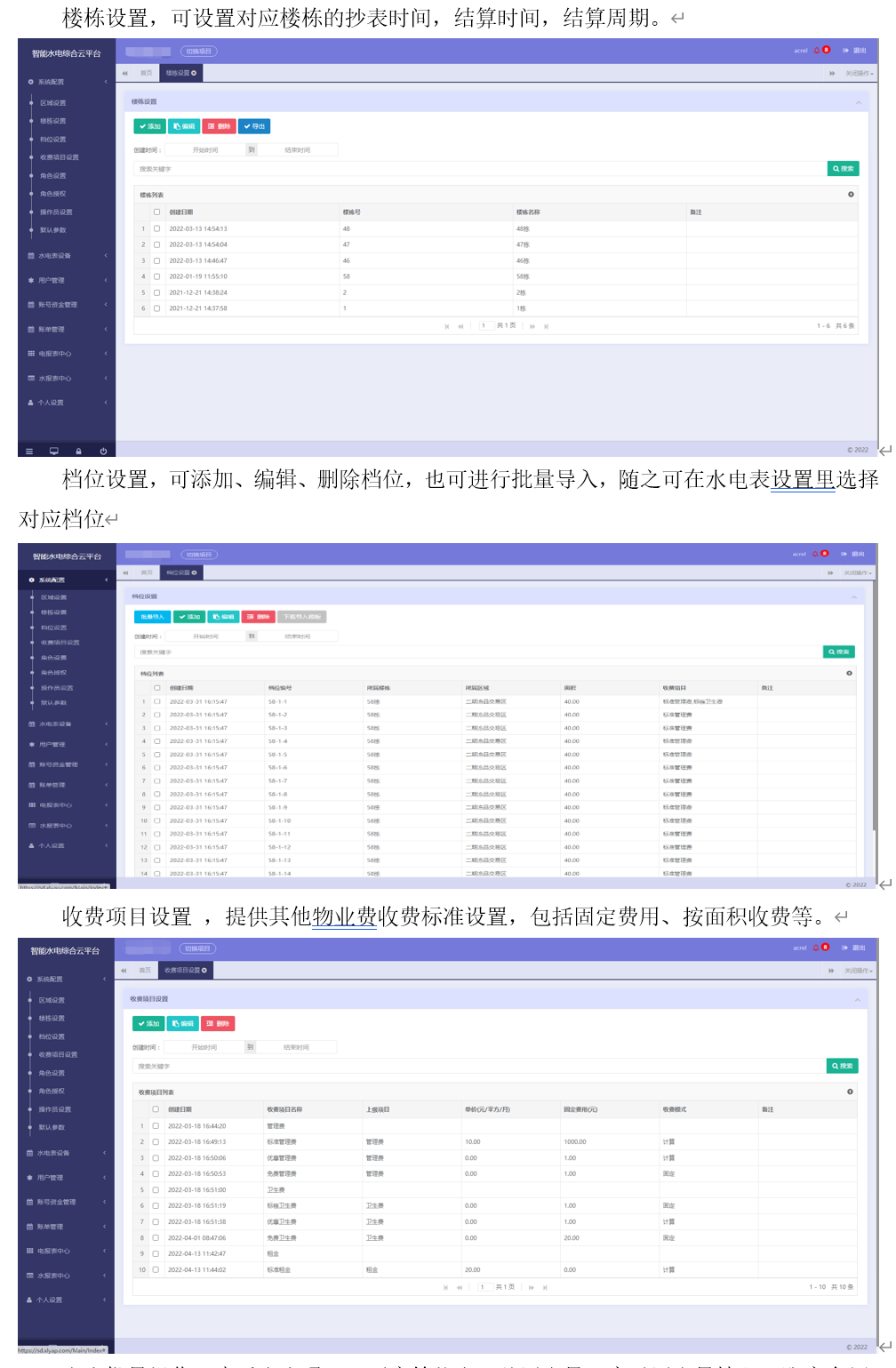The image size is (896, 1368).
Task: Check the 档位 row numbered 58-1-1
Action: [157, 701]
